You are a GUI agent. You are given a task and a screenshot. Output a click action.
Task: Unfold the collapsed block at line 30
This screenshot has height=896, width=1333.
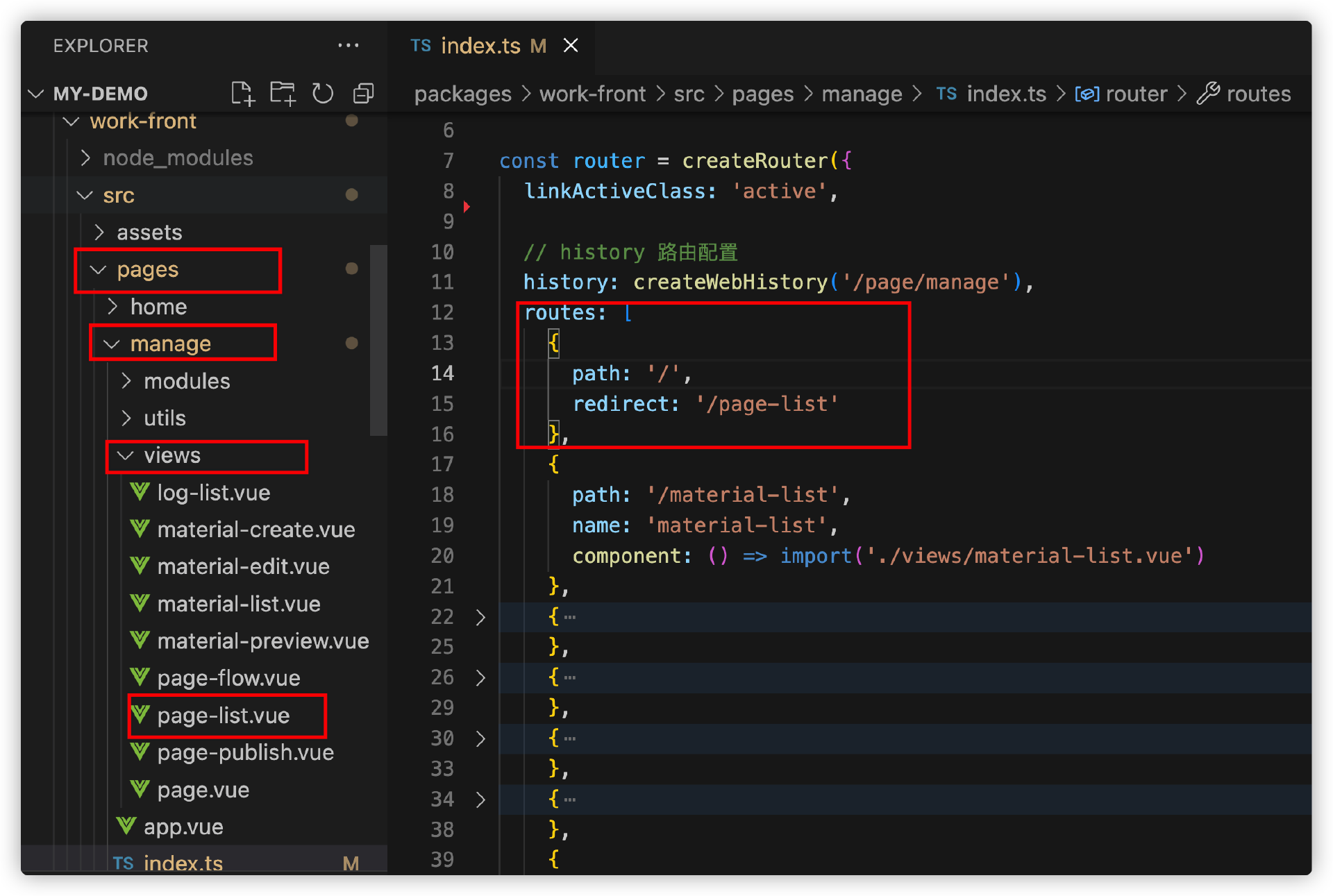(x=480, y=738)
